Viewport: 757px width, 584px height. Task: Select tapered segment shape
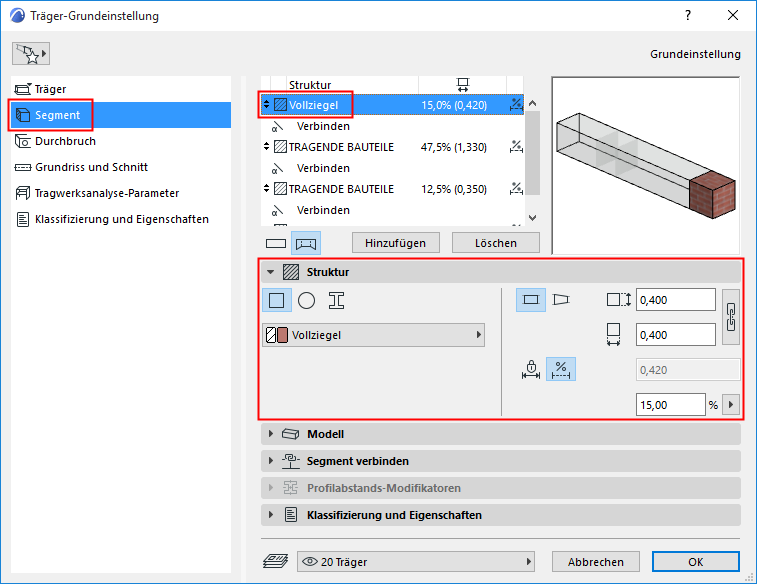point(561,300)
